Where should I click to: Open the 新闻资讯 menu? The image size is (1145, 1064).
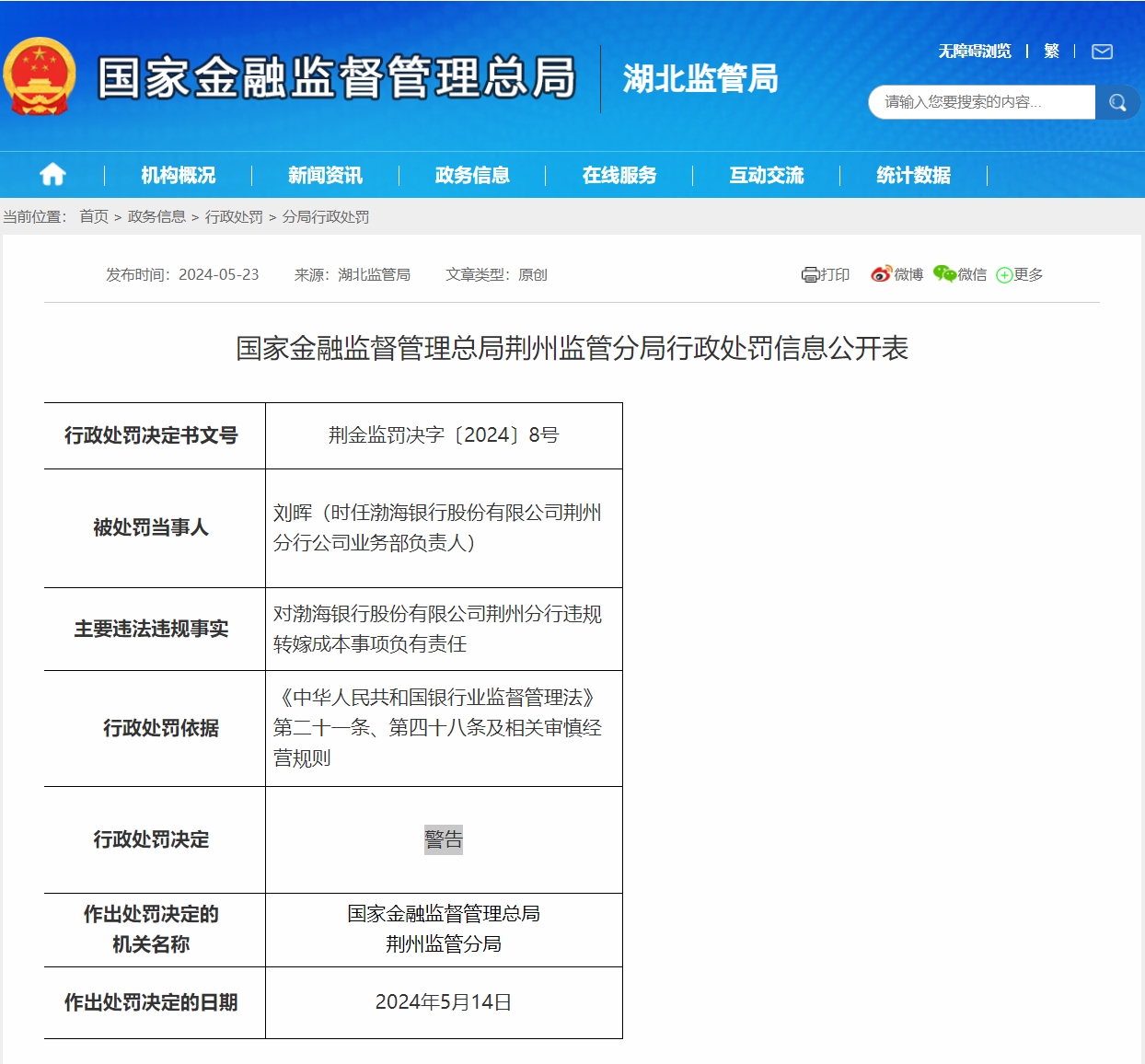click(325, 175)
